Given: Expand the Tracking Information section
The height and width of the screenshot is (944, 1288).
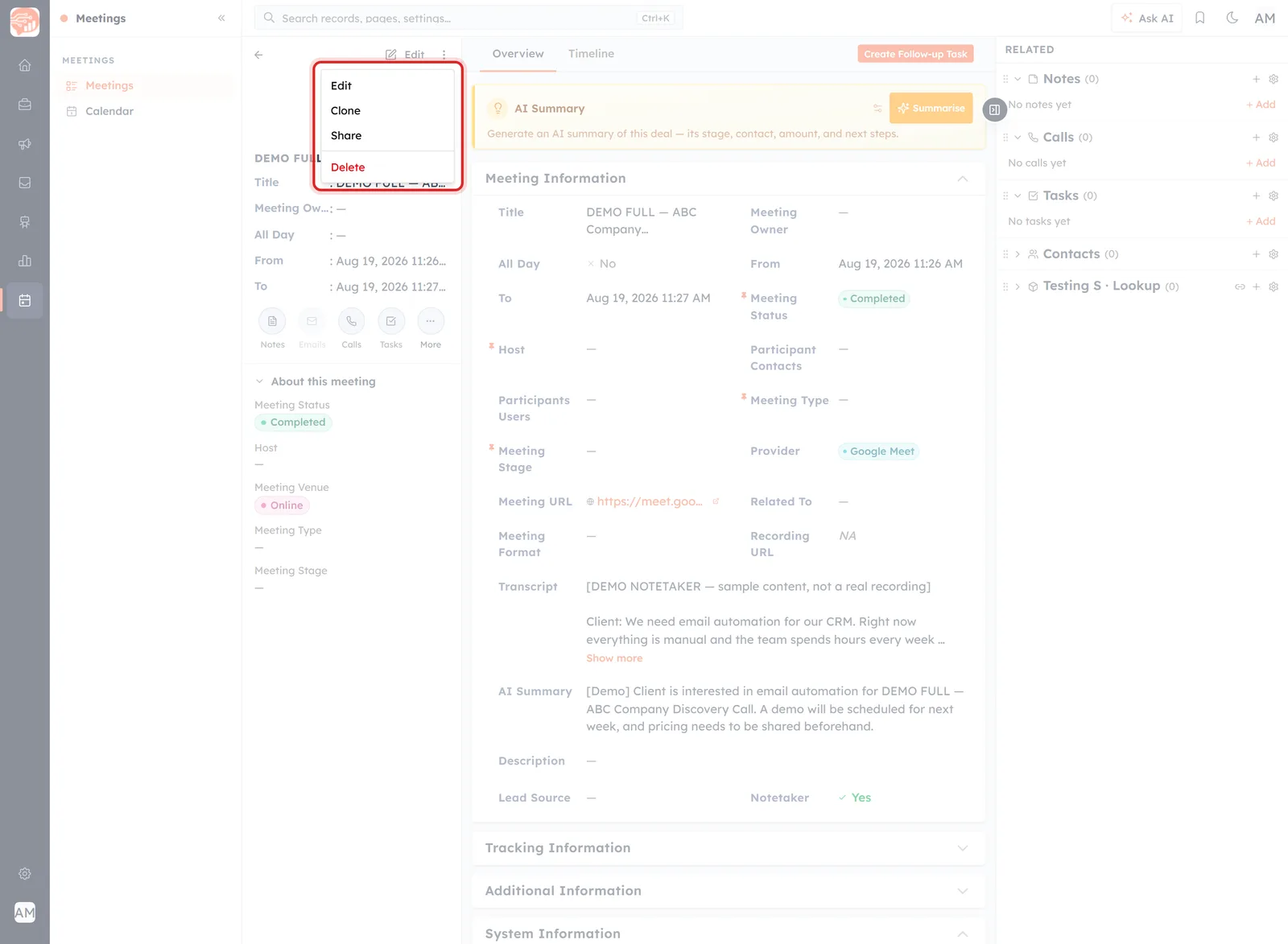Looking at the screenshot, I should pyautogui.click(x=963, y=848).
